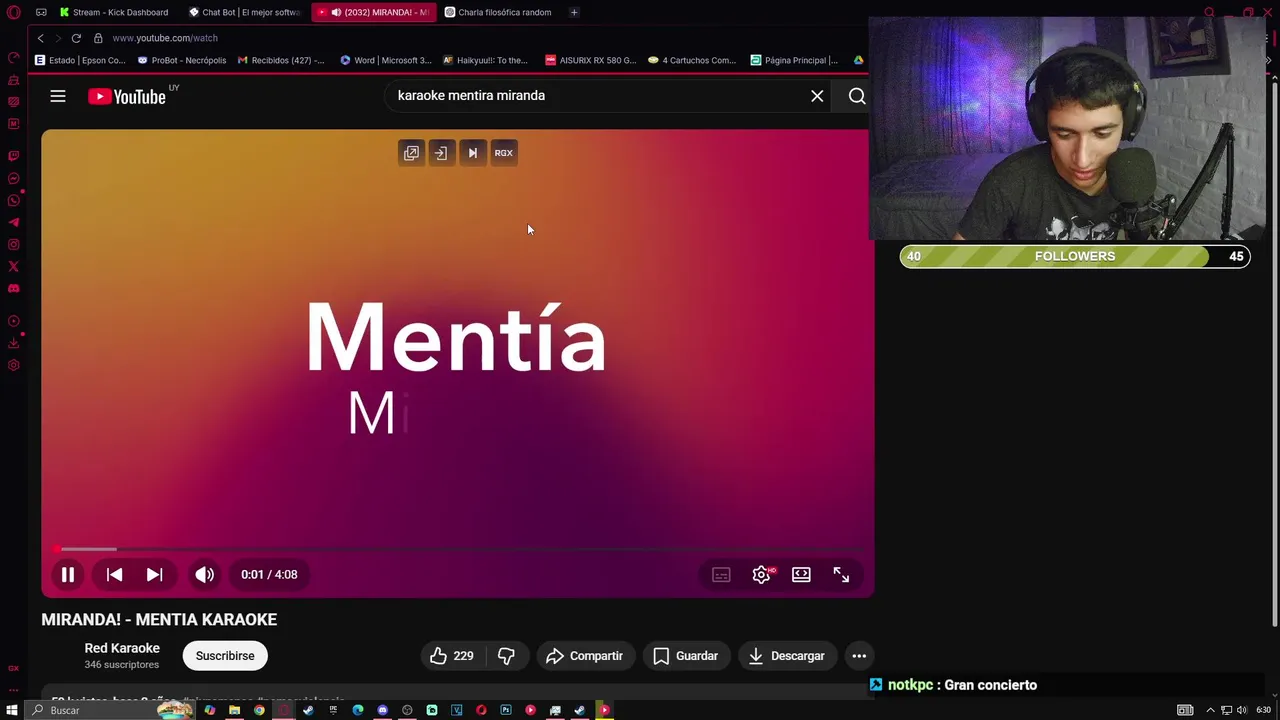Open Messenger in the Opera sidebar

point(14,179)
